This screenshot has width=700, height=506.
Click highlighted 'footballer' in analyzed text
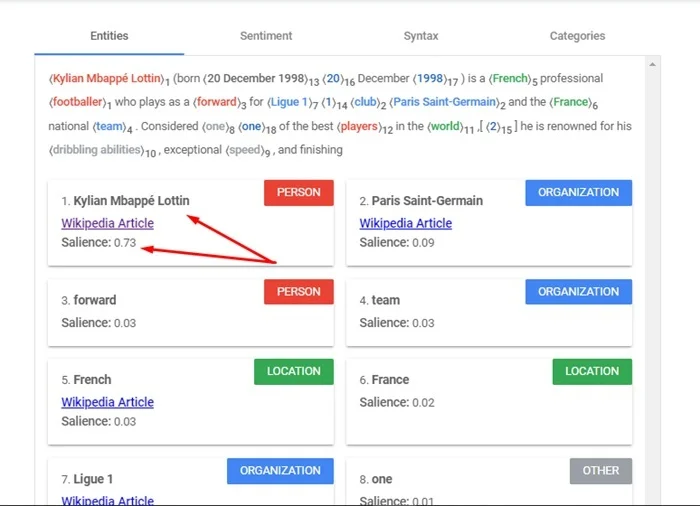pyautogui.click(x=78, y=102)
